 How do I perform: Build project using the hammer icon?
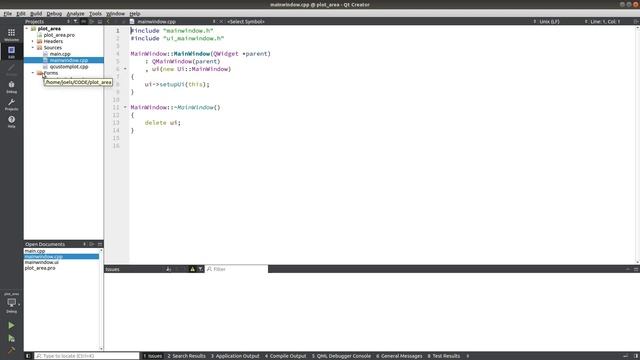pos(11,350)
